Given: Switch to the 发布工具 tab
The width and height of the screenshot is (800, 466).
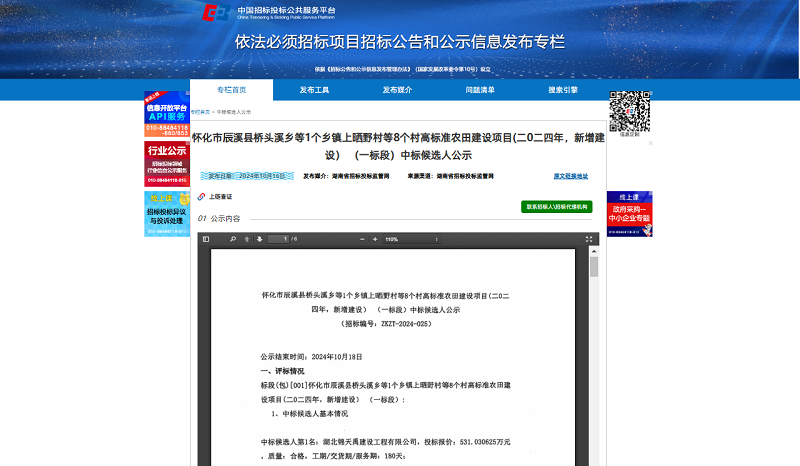Looking at the screenshot, I should (x=314, y=90).
